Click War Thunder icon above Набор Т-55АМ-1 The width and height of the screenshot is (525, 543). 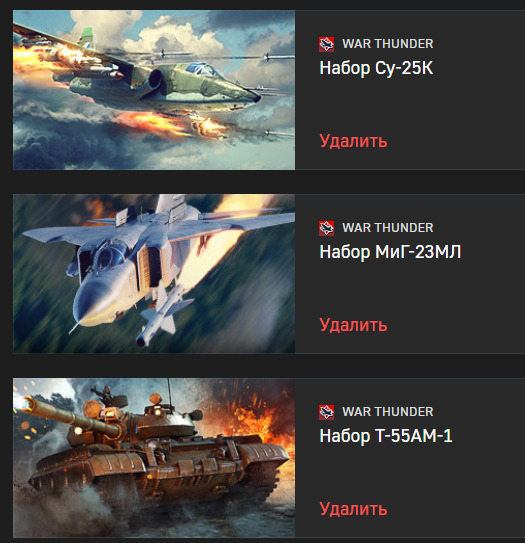pos(326,412)
